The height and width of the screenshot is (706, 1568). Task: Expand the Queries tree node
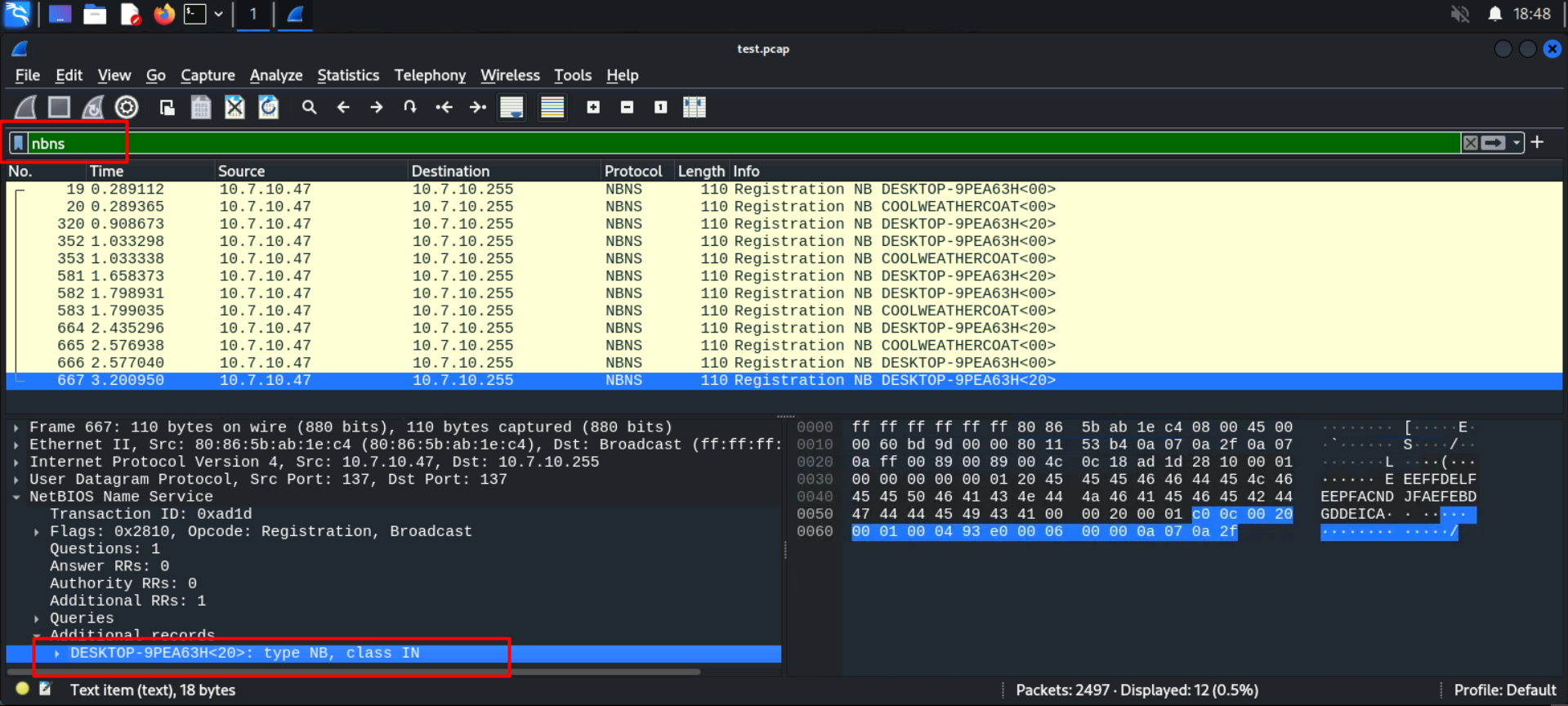(x=37, y=619)
